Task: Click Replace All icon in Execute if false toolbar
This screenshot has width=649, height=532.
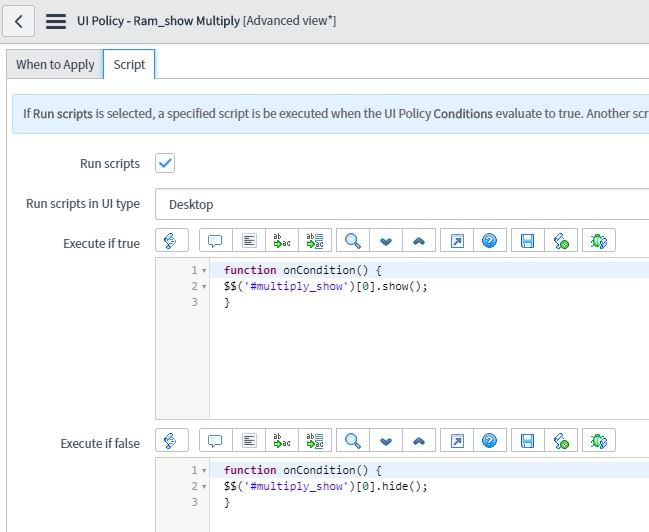Action: [x=315, y=441]
